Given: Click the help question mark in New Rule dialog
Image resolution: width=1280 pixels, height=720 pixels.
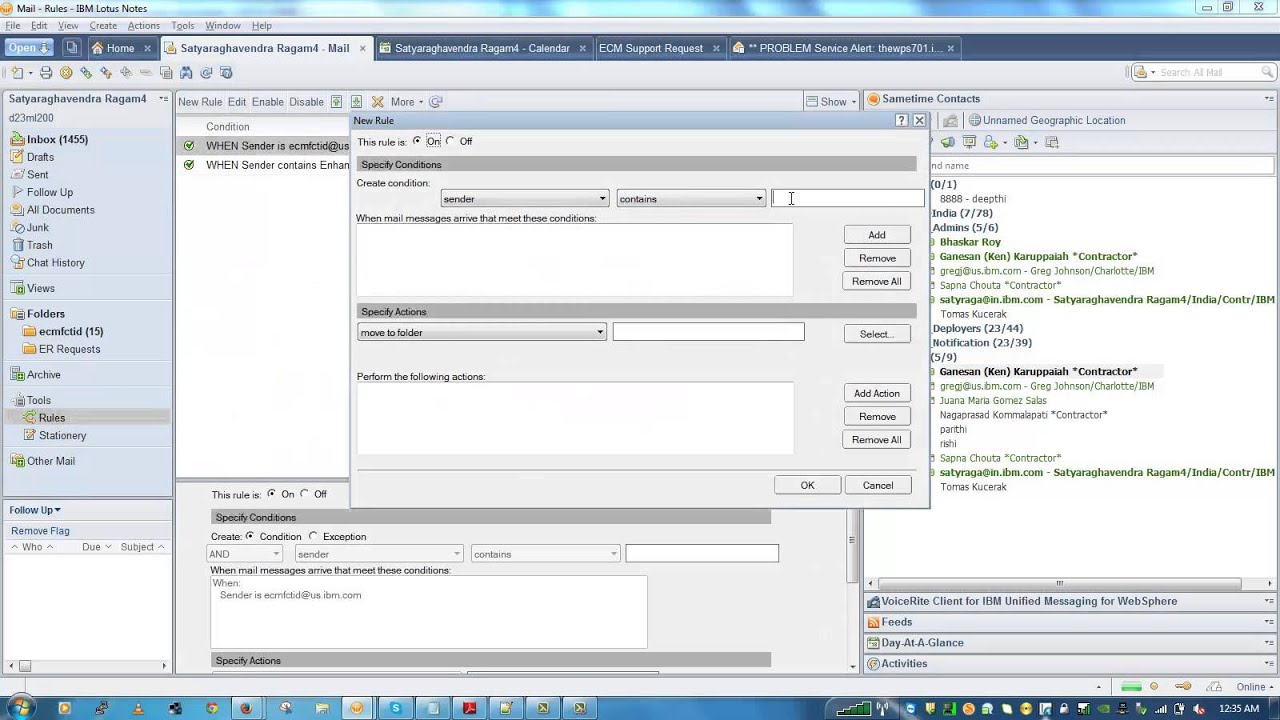Looking at the screenshot, I should pos(901,120).
